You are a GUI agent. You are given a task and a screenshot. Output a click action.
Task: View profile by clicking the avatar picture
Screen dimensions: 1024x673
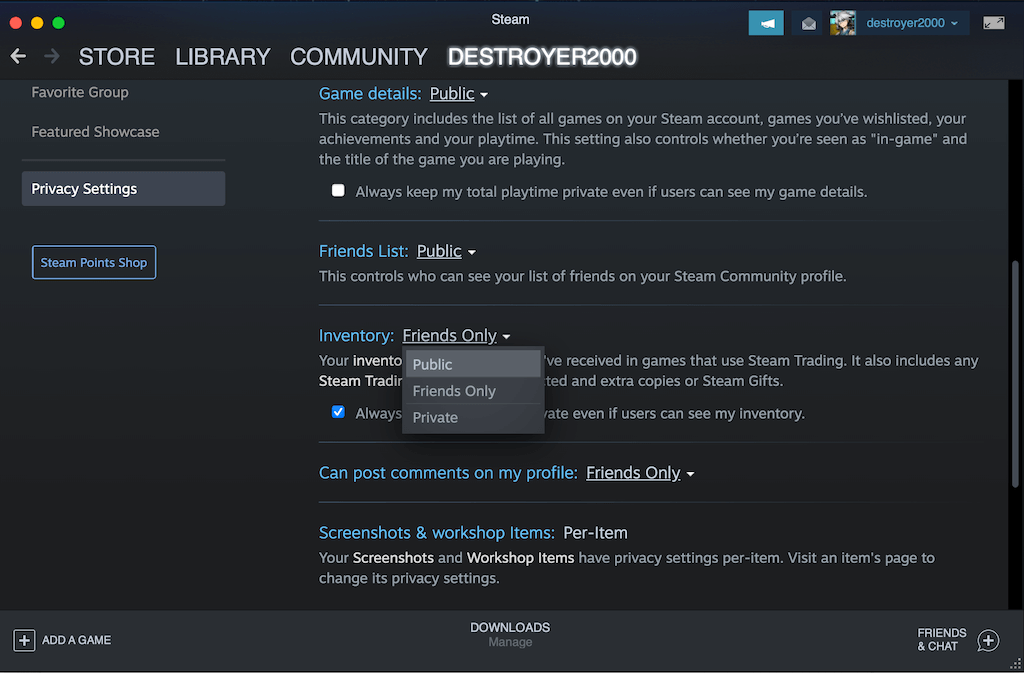click(842, 21)
